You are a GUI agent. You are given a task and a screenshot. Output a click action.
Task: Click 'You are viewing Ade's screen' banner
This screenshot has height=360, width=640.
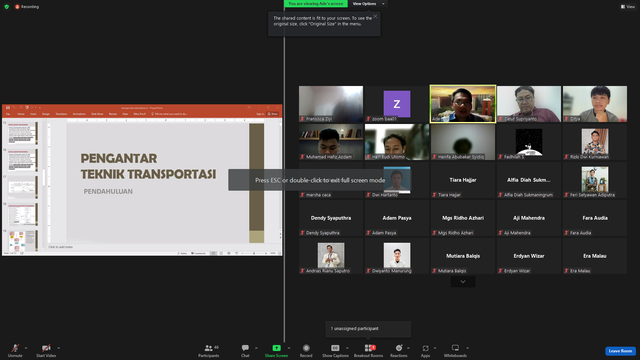point(316,4)
